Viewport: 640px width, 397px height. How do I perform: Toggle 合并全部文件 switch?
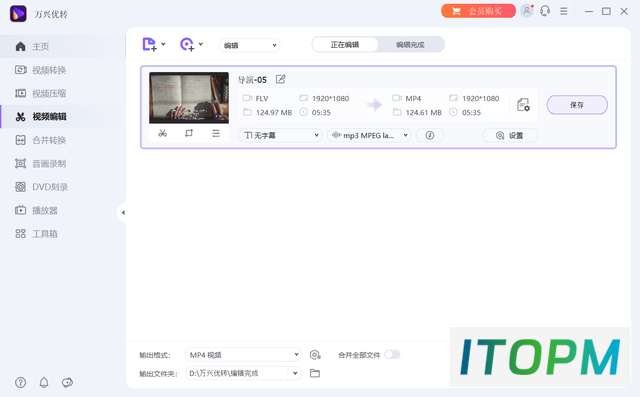point(392,355)
